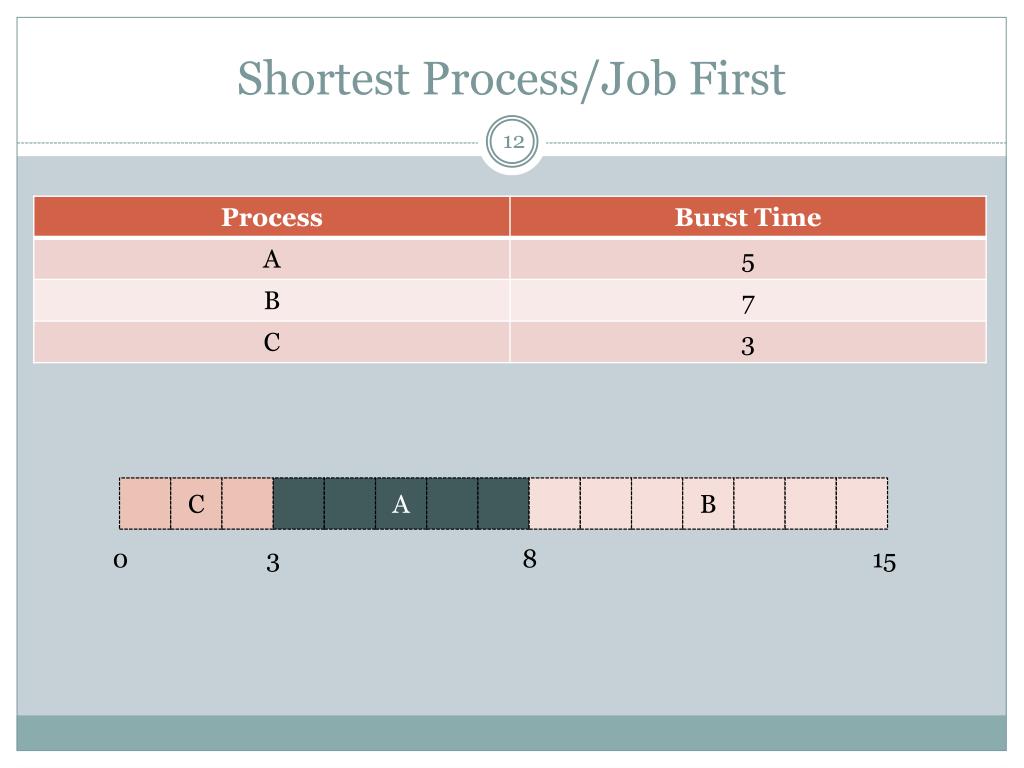Click the slide title 'Shortest Process/Job First'
This screenshot has height=768, width=1024.
click(511, 79)
